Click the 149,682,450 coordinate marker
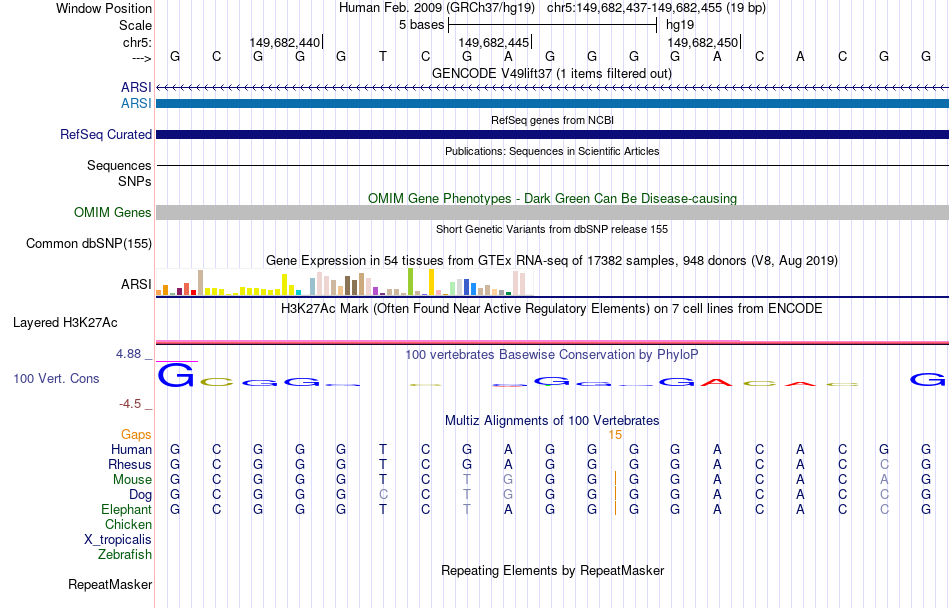This screenshot has height=608, width=950. click(x=703, y=42)
